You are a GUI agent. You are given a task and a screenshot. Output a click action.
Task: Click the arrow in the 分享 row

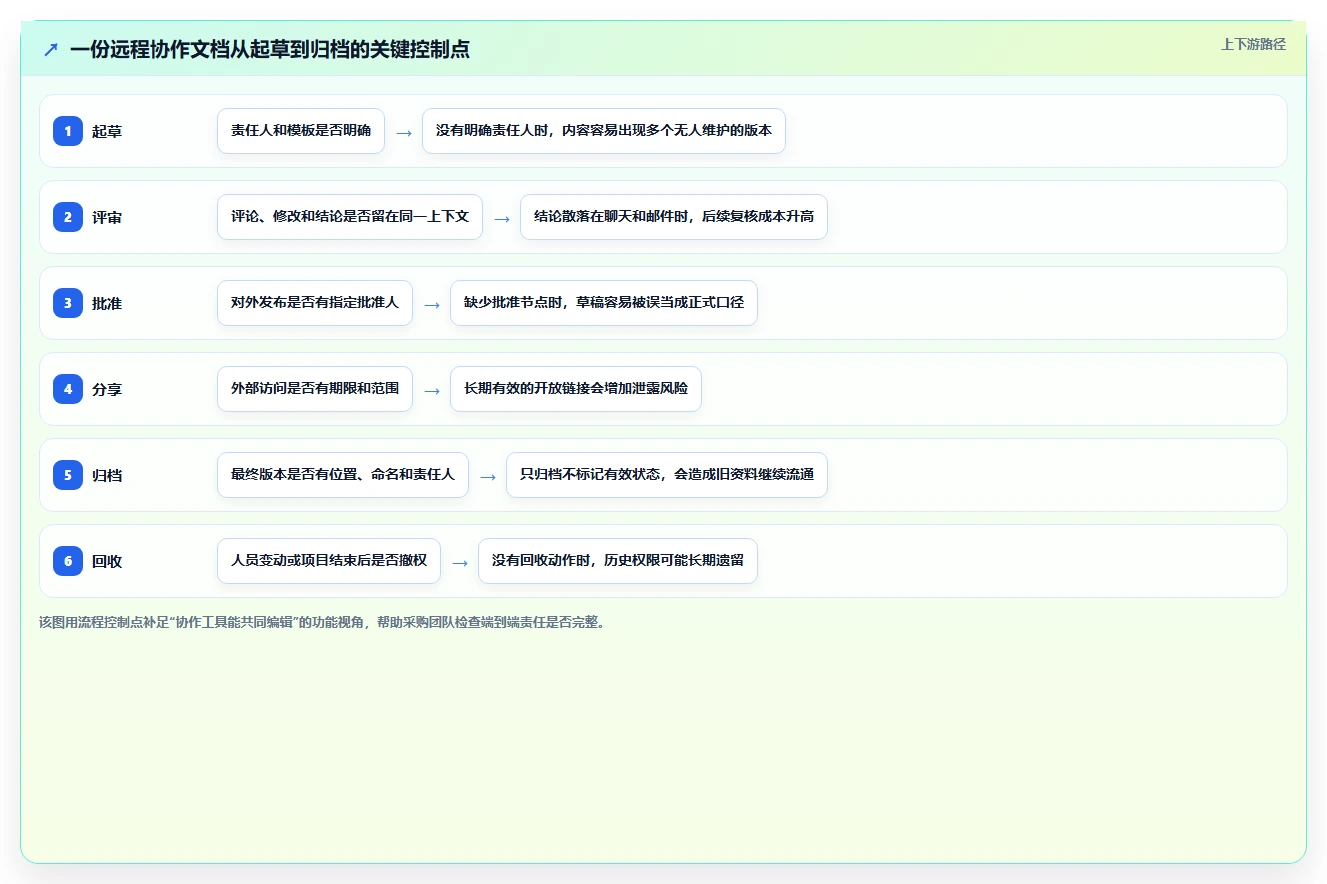click(x=432, y=390)
